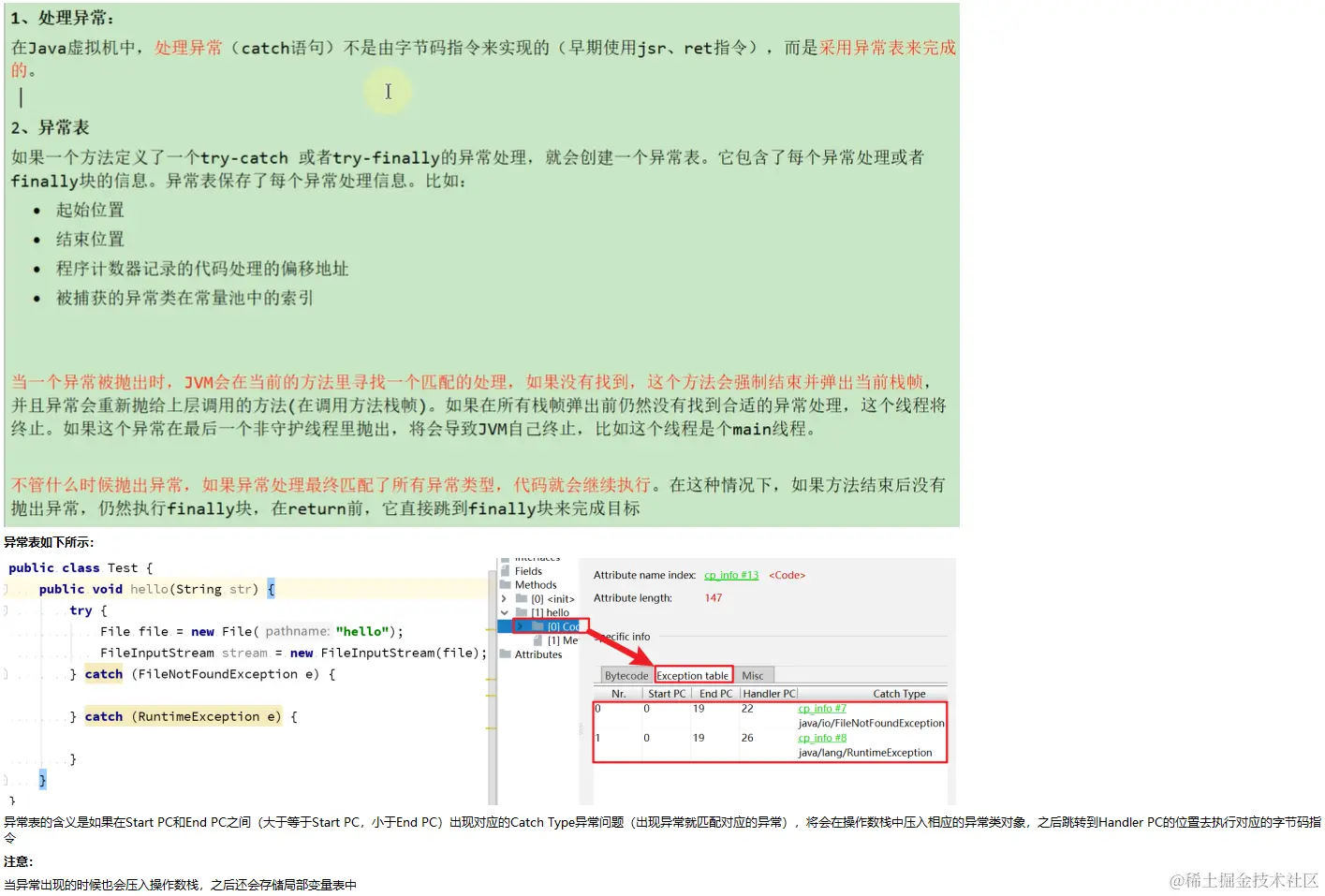This screenshot has height=896, width=1325.
Task: Select the Attributes tree label
Action: tap(538, 654)
